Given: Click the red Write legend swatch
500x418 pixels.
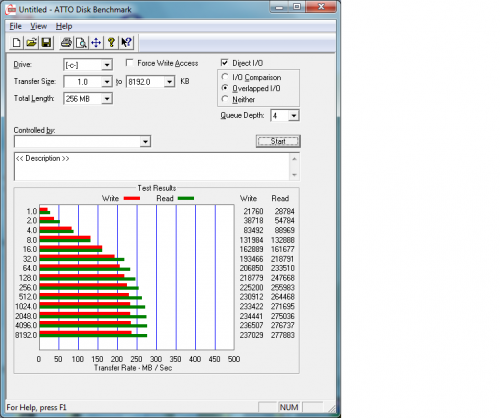Looking at the screenshot, I should [132, 198].
